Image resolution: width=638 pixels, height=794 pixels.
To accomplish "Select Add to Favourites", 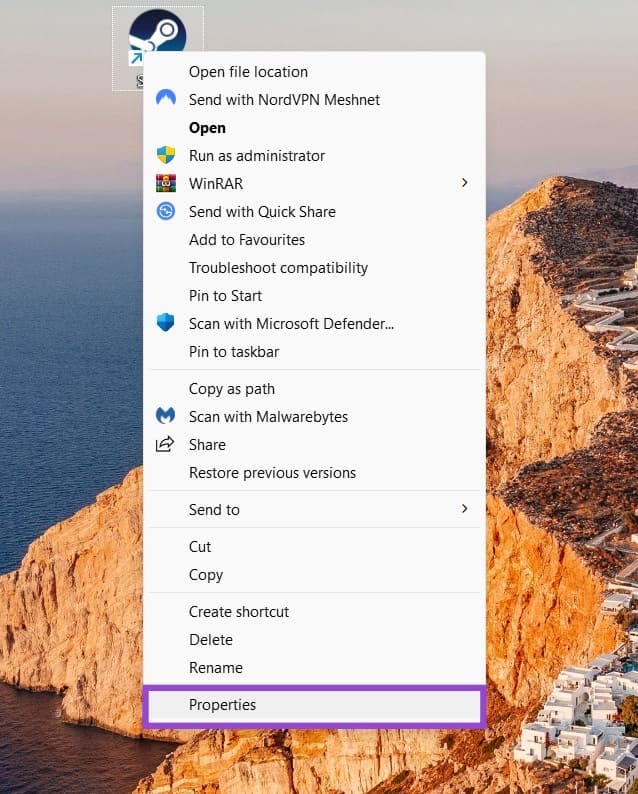I will [x=247, y=240].
